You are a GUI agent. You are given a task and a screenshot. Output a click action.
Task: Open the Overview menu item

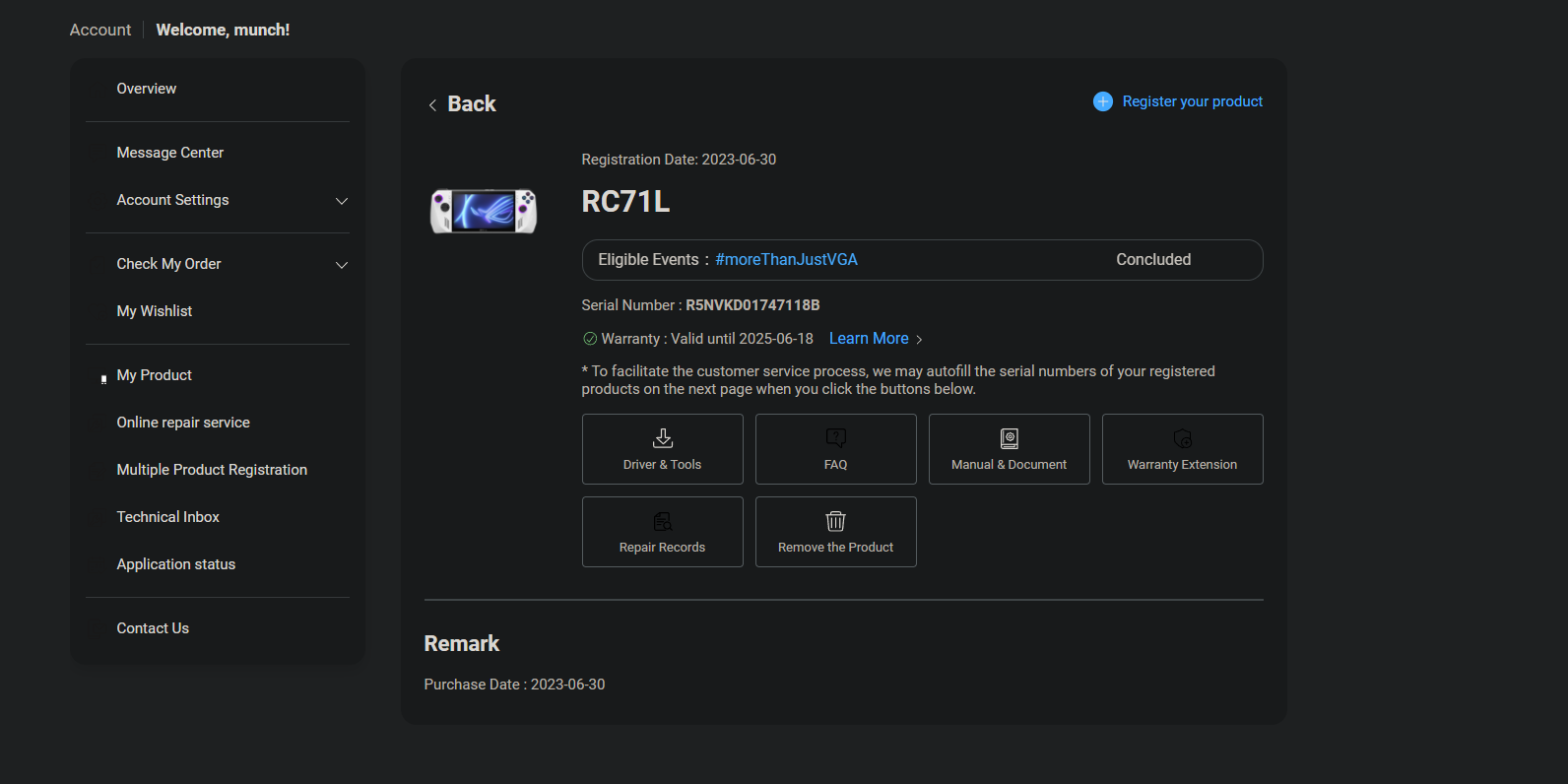click(x=147, y=89)
